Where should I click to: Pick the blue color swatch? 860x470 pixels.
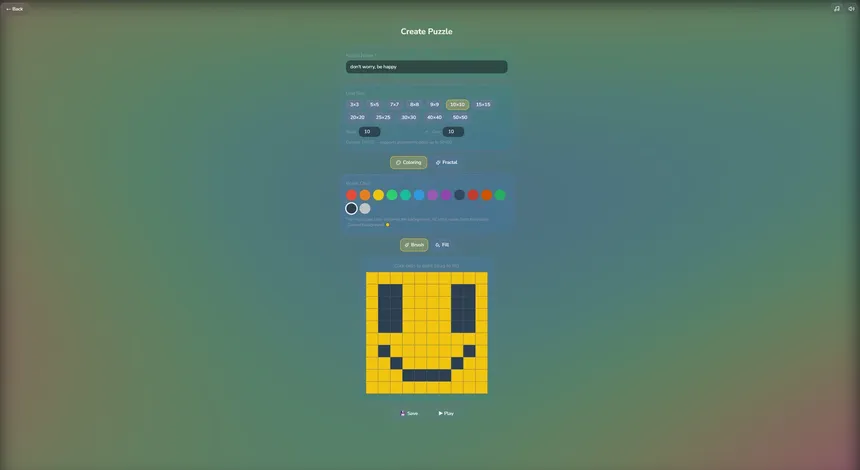pyautogui.click(x=419, y=195)
